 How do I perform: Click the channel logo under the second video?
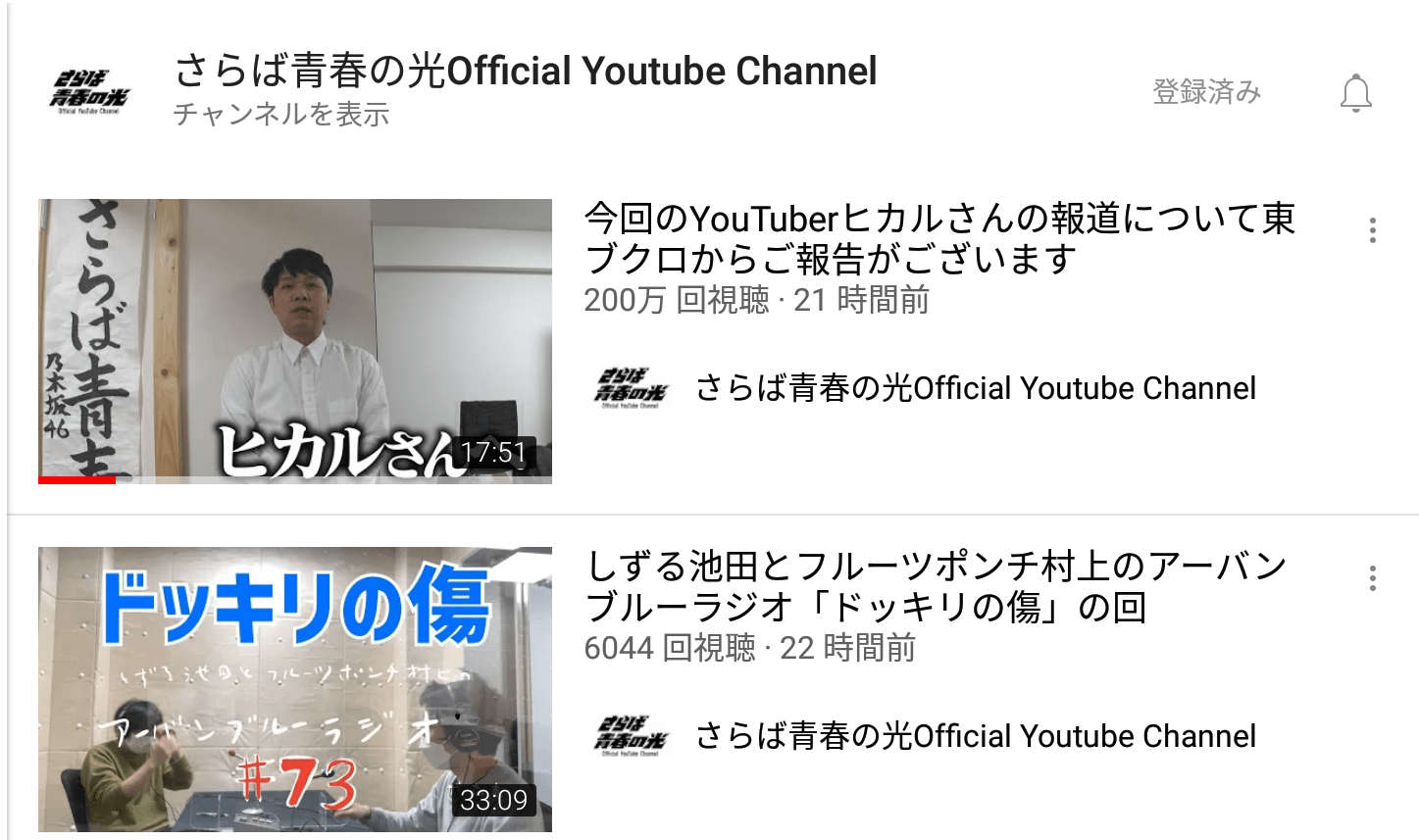click(x=631, y=736)
